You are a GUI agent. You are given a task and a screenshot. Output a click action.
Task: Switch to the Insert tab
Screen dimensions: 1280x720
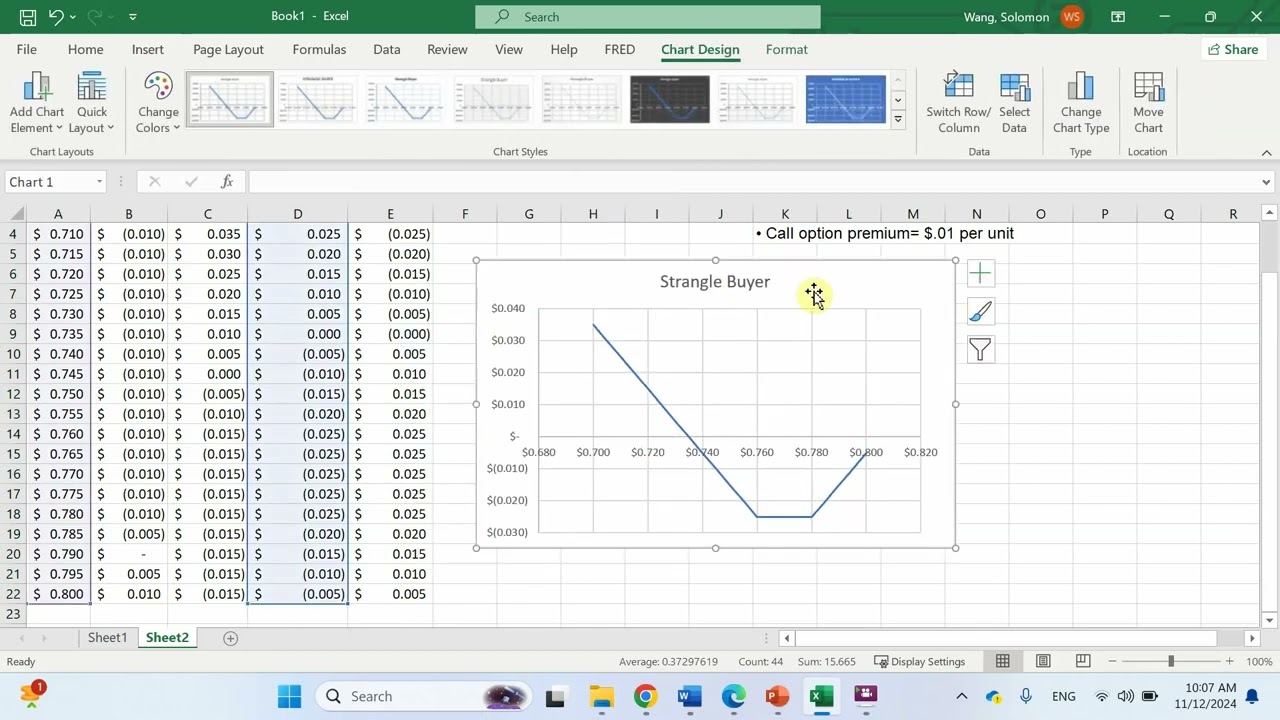(147, 49)
